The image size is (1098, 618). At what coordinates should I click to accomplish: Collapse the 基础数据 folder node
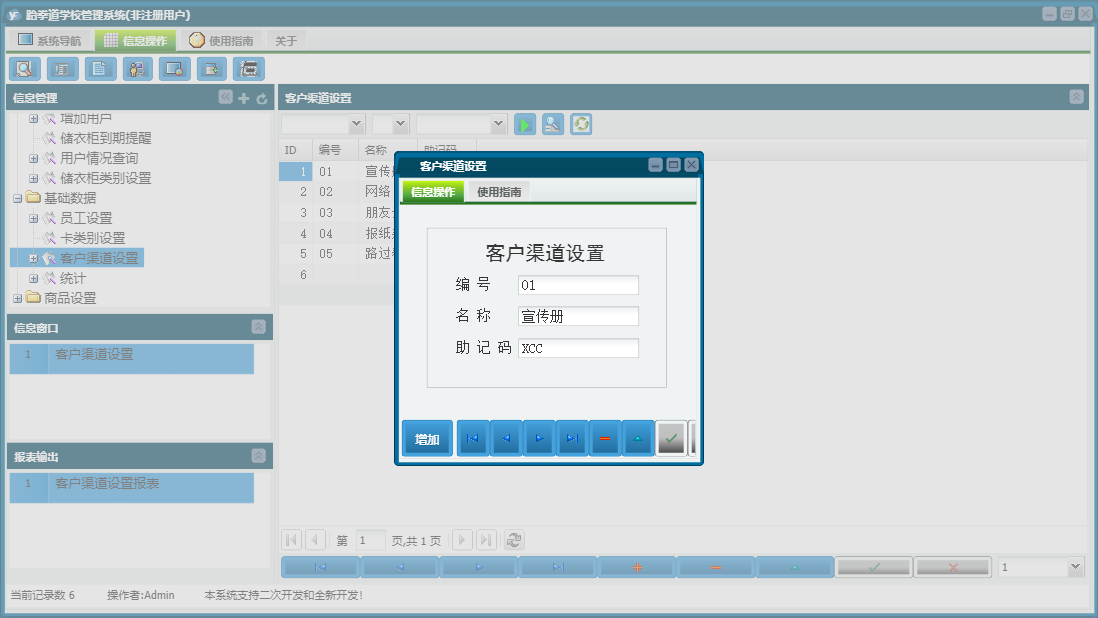pyautogui.click(x=18, y=198)
